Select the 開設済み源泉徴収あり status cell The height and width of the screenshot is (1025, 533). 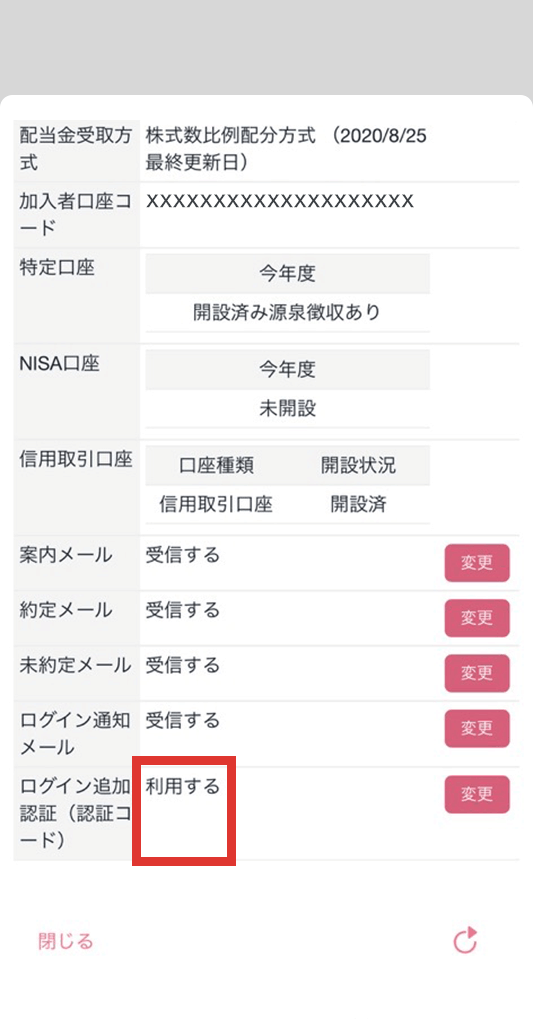click(287, 312)
